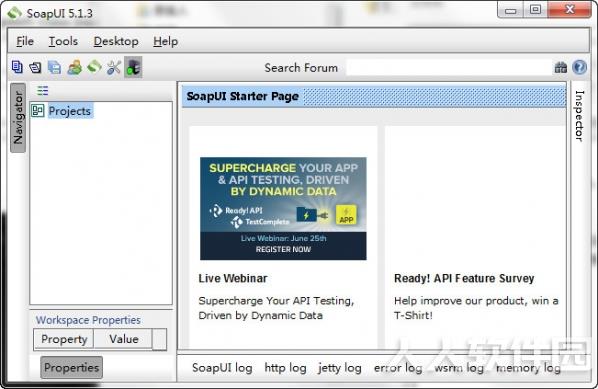This screenshot has width=598, height=389.
Task: Click in the Search Forum field
Action: tap(449, 68)
